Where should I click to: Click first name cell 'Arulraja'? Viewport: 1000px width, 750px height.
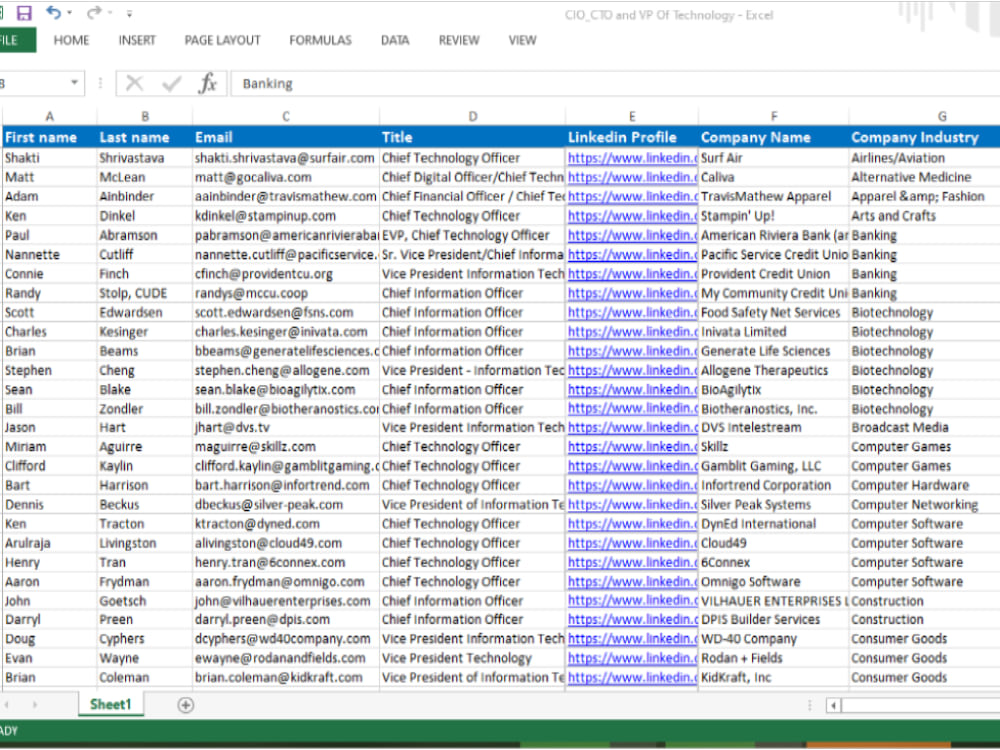click(x=50, y=543)
